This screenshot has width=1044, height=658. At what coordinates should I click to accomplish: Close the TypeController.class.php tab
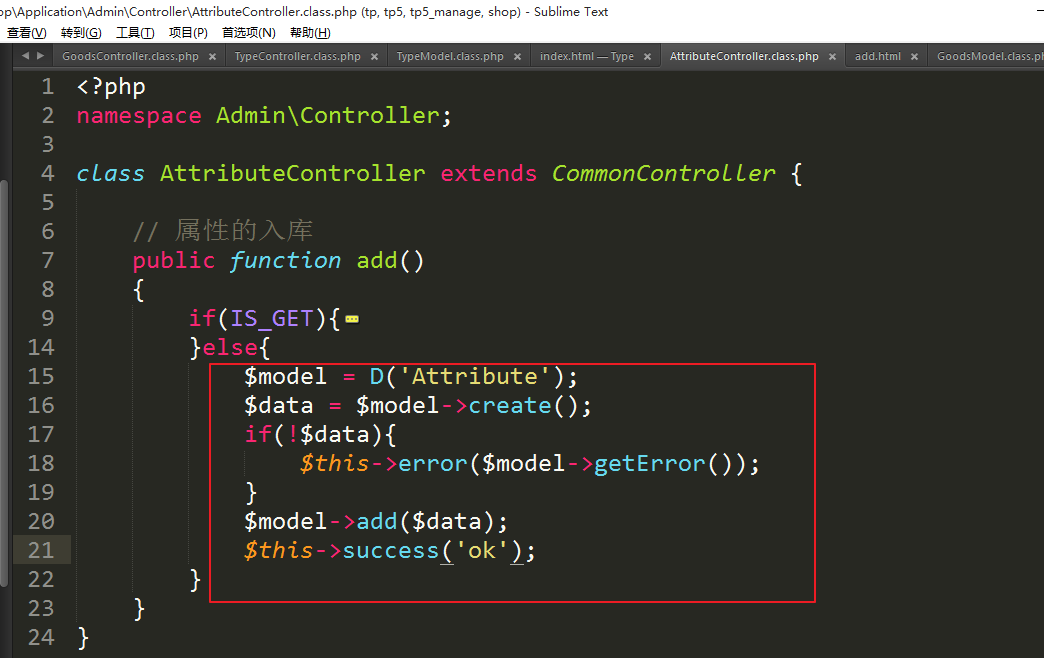click(374, 57)
